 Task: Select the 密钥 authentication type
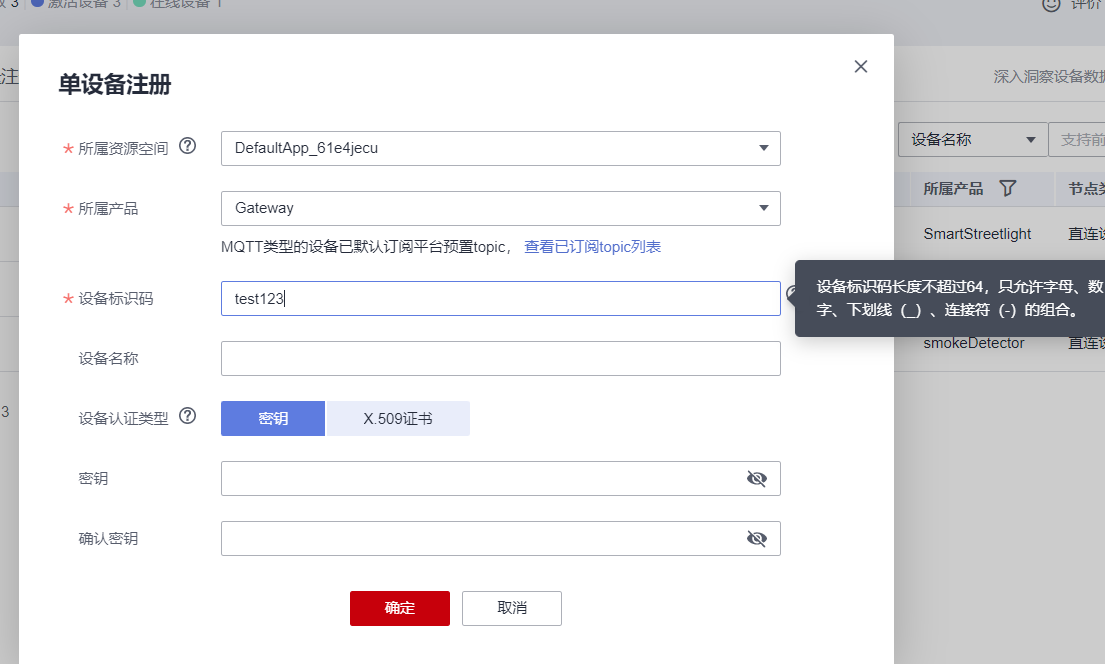tap(273, 419)
